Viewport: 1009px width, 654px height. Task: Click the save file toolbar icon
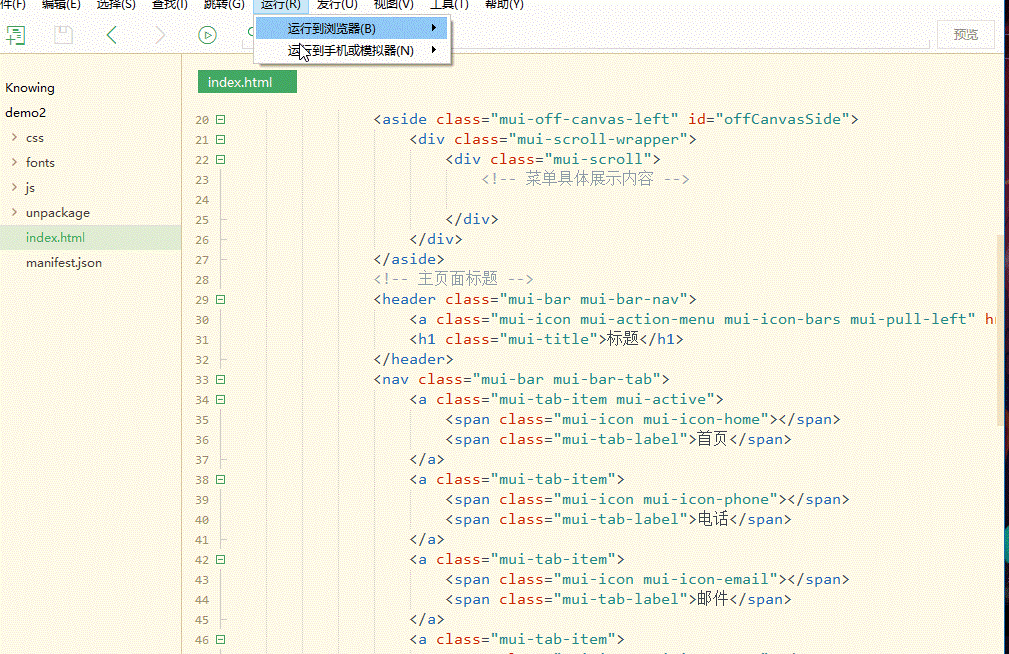pos(63,35)
